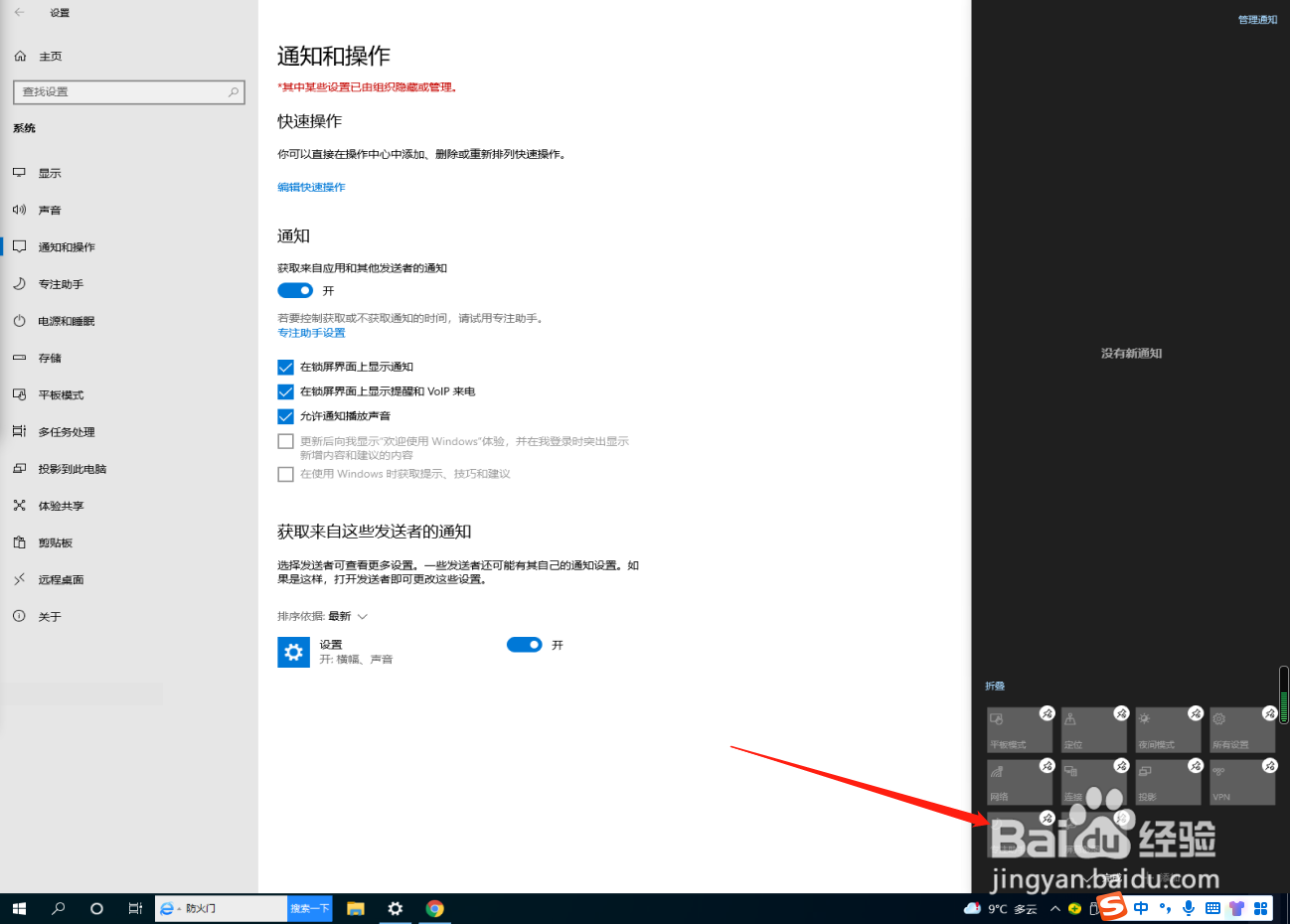Disable 允许通知播放声音

(285, 415)
